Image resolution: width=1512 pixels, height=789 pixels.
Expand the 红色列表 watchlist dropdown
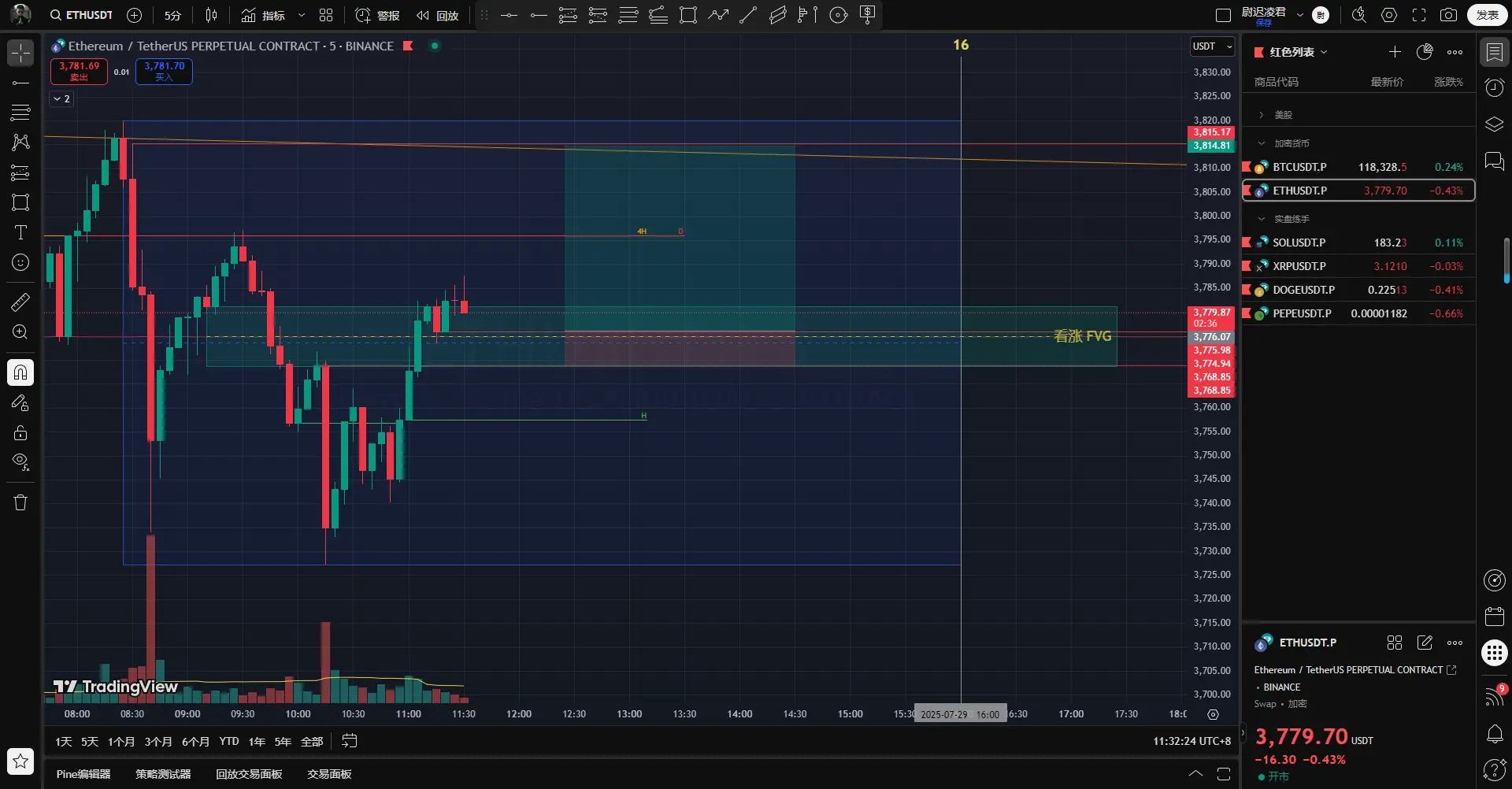[x=1291, y=52]
